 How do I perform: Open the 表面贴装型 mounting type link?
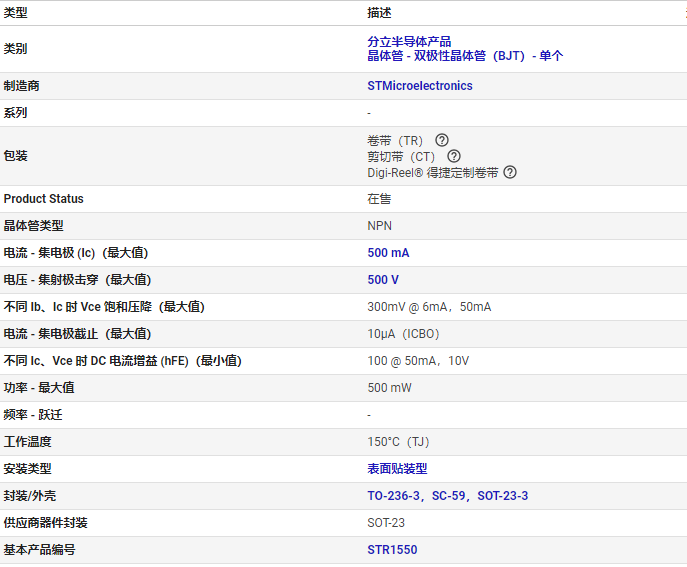(397, 469)
